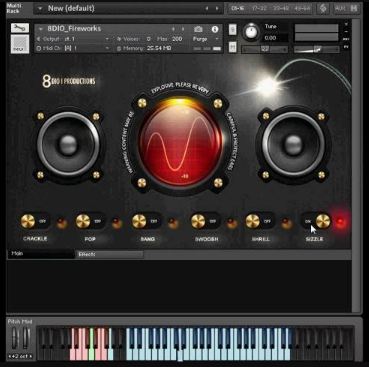Toggle the SWOOSH switch
Image resolution: width=369 pixels, height=367 pixels.
coord(205,221)
